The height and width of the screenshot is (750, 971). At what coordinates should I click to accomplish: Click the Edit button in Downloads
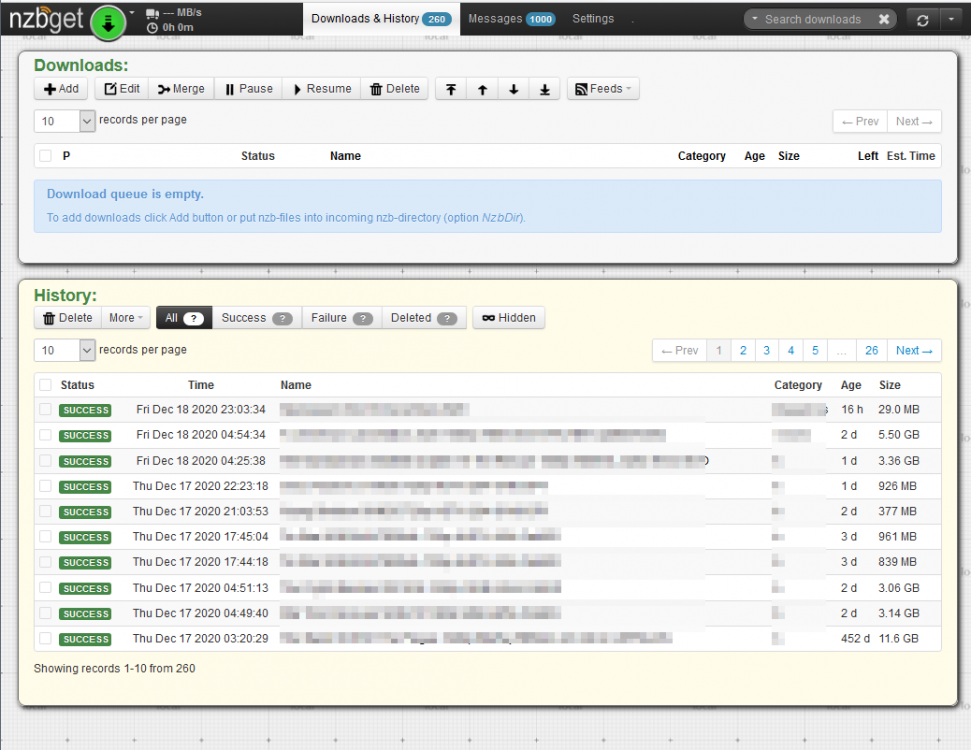122,89
